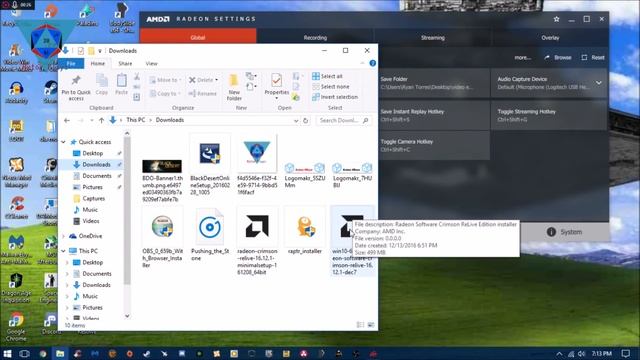Click Pin to Quick access icon
This screenshot has height=360, width=640.
76,80
